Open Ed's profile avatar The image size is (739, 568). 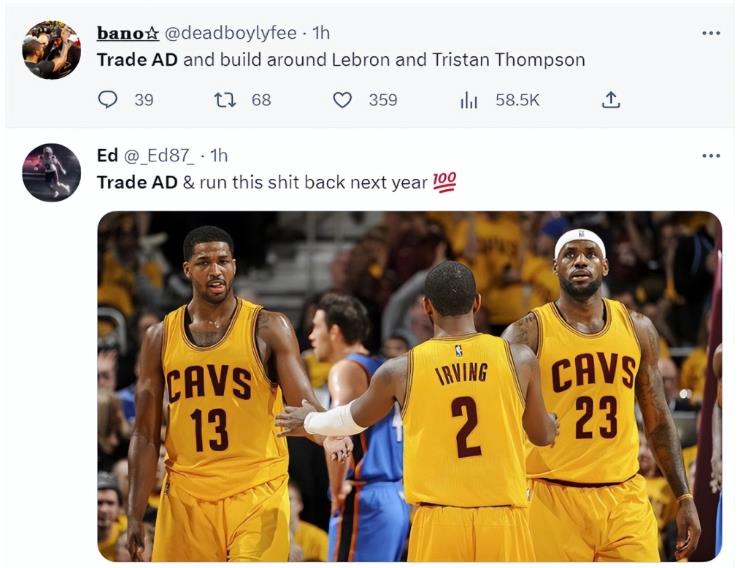[x=51, y=172]
